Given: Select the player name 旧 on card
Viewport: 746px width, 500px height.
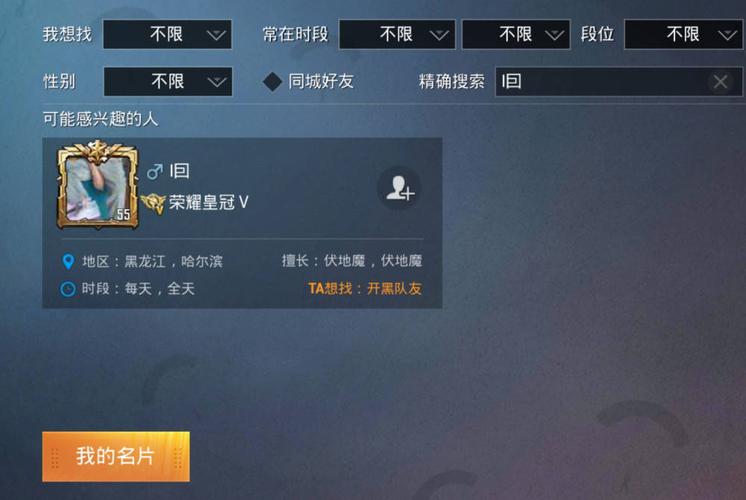Looking at the screenshot, I should [x=179, y=171].
